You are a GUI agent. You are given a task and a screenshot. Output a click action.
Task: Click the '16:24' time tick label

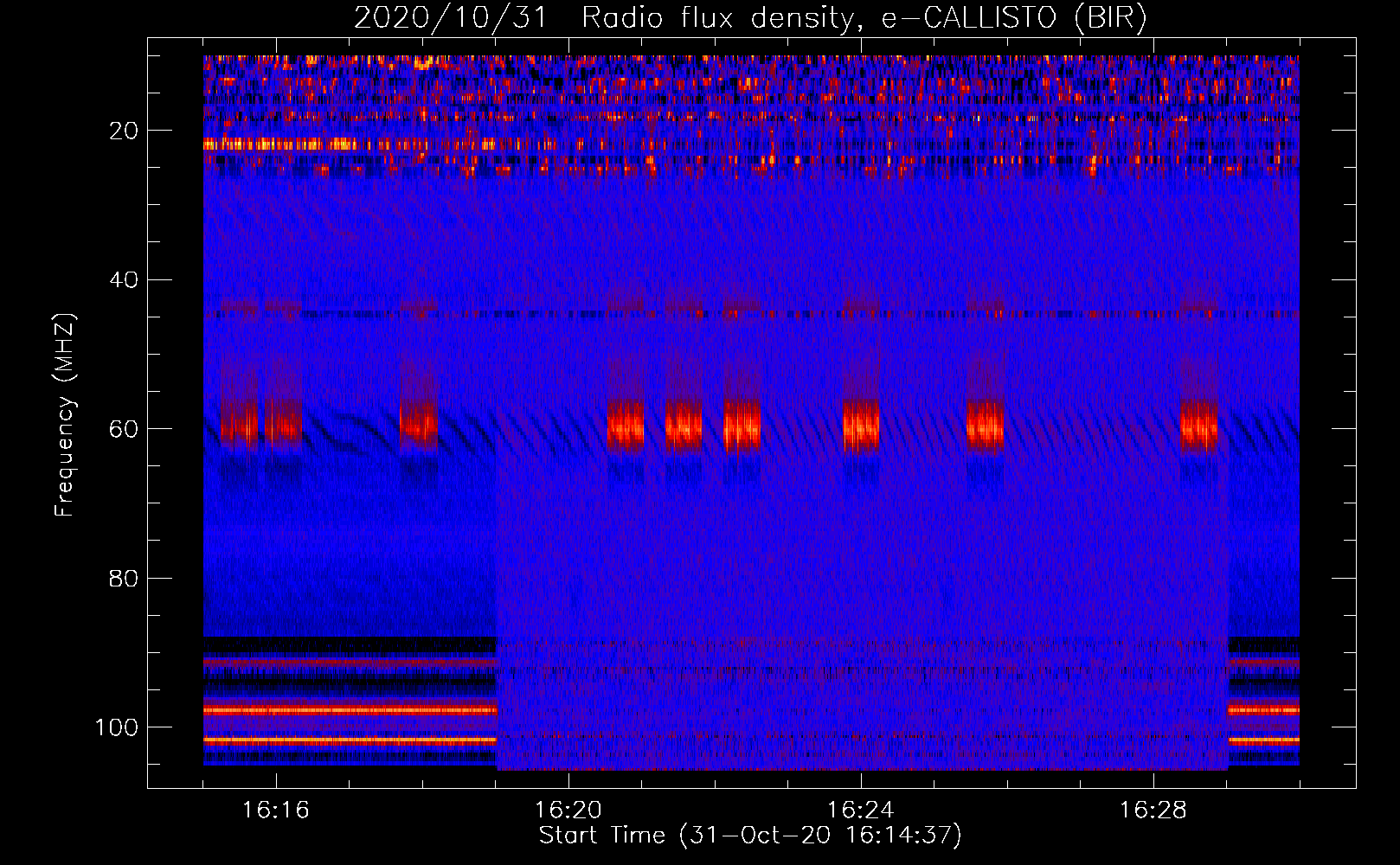(x=860, y=811)
